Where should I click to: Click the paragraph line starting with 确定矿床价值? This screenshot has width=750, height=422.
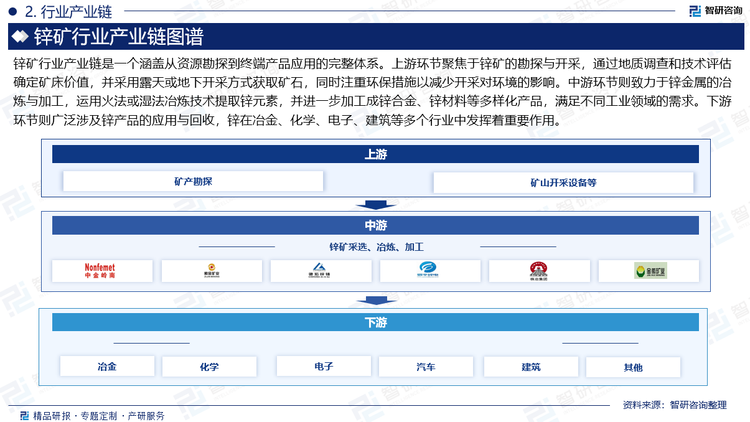click(372, 82)
